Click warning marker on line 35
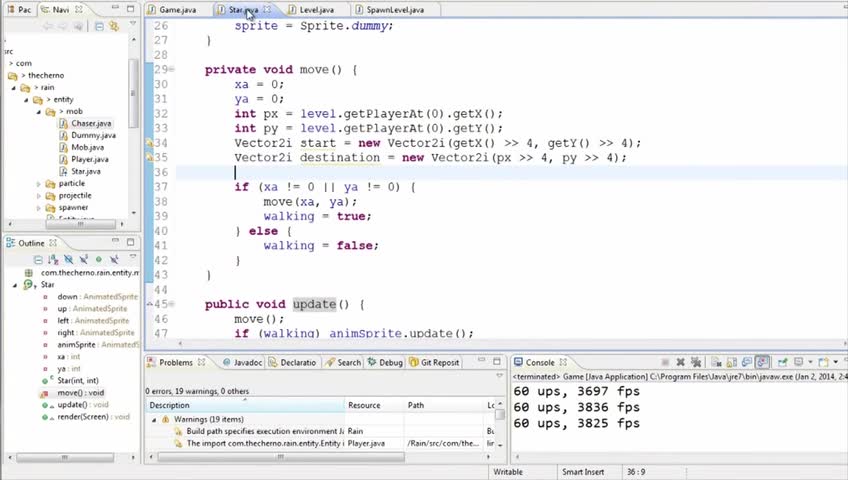848x480 pixels. (149, 158)
